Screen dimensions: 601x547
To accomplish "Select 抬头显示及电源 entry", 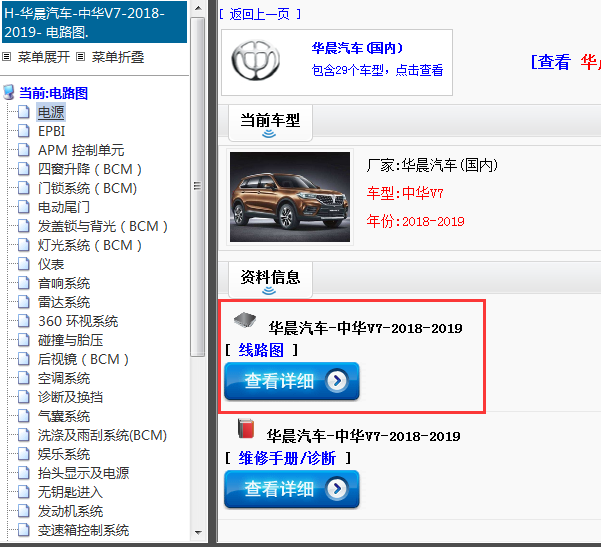I will tap(84, 473).
